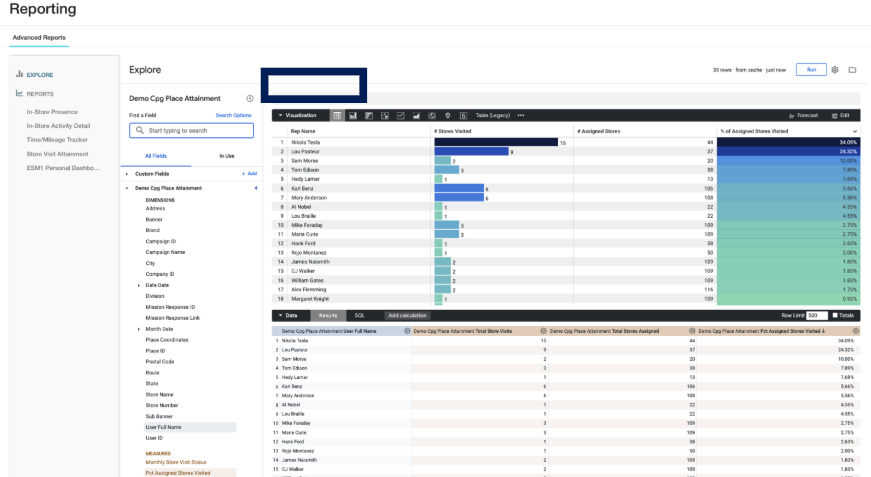The image size is (871, 477).
Task: Select the Single Value visualization icon
Action: click(x=463, y=116)
